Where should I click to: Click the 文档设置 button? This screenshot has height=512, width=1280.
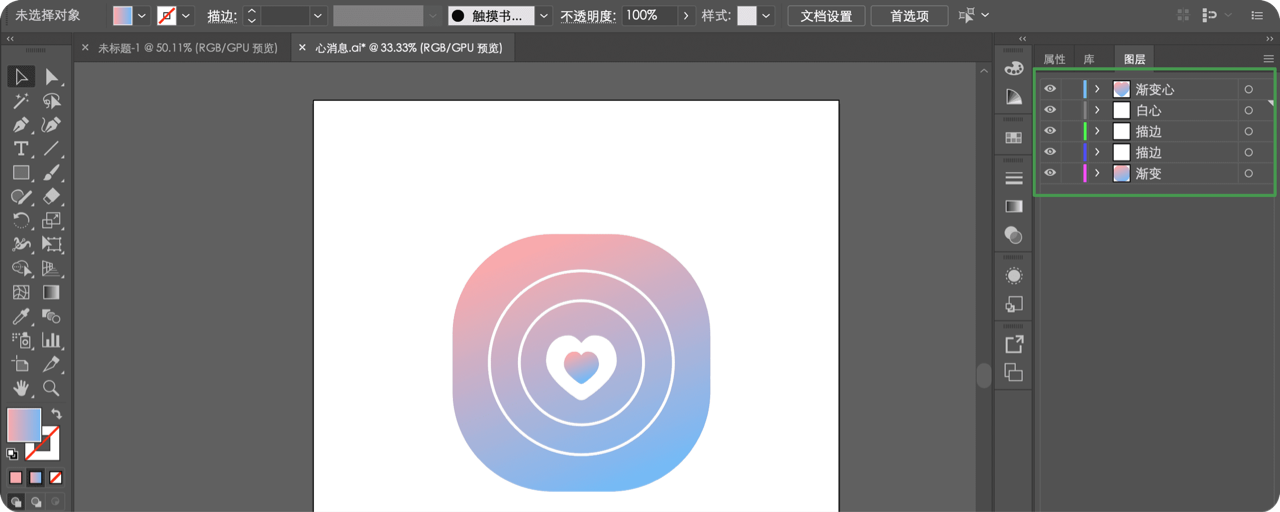826,16
